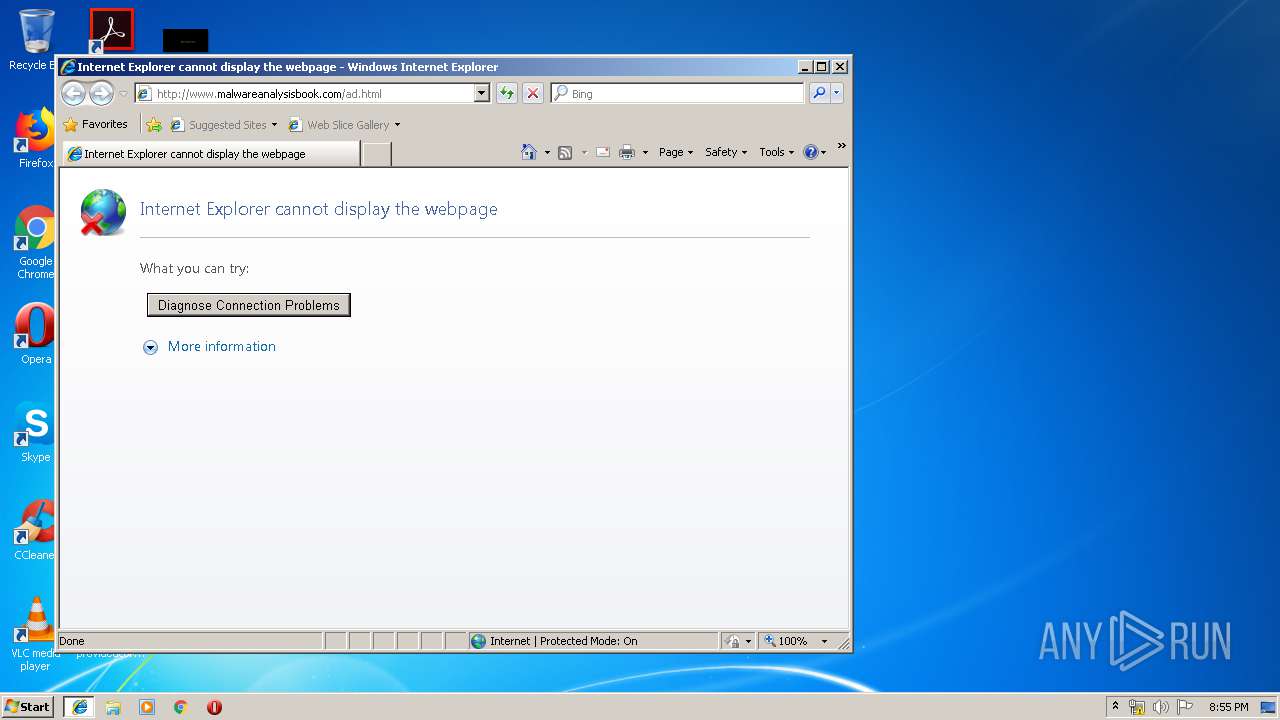Go back with the browser Back arrow
The height and width of the screenshot is (720, 1280).
point(73,93)
